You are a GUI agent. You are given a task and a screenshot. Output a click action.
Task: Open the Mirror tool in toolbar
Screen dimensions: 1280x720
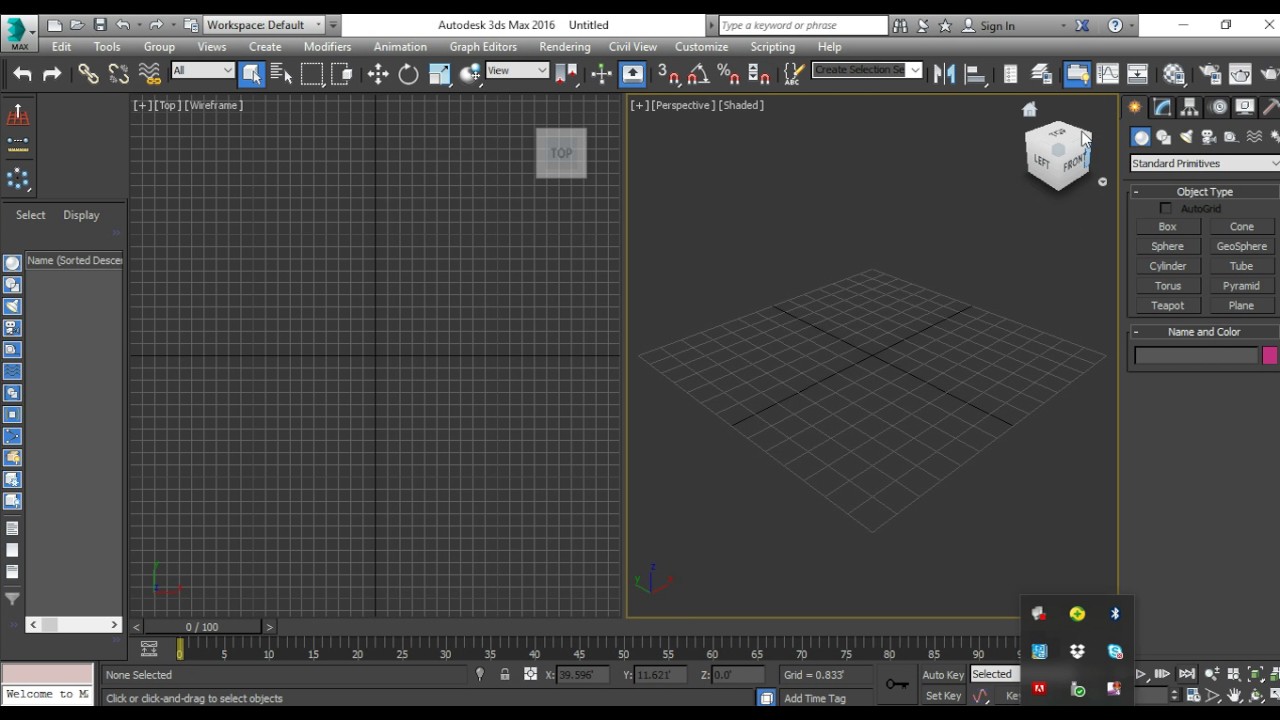(943, 74)
